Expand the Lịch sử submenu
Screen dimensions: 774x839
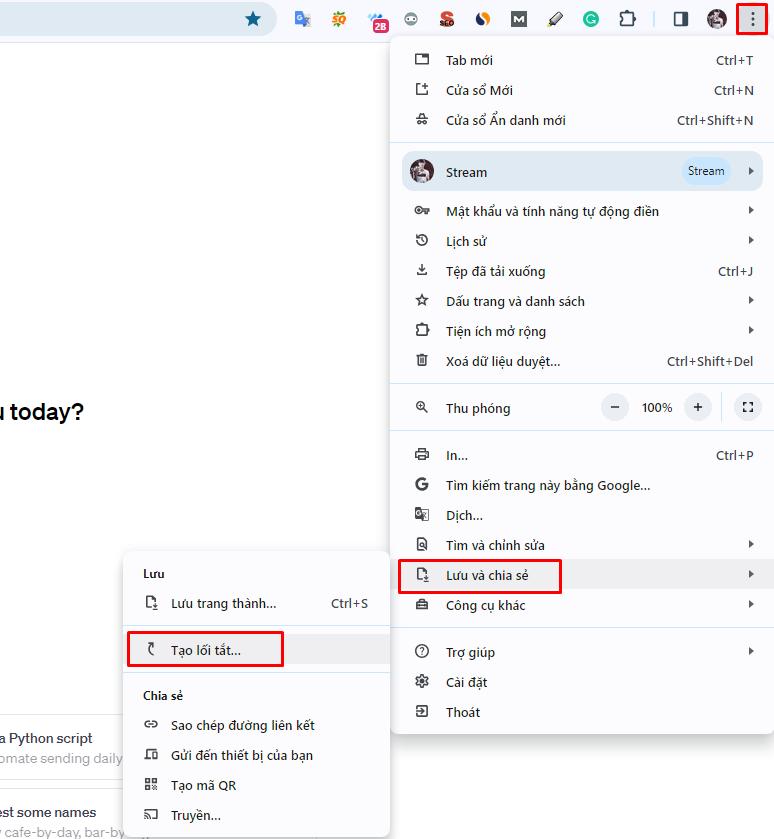coord(582,241)
